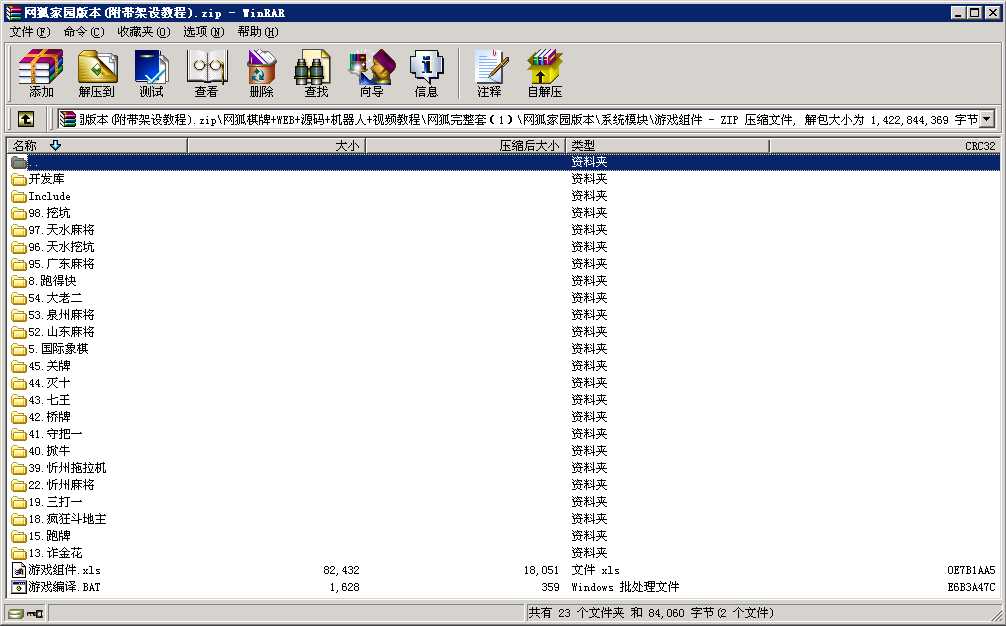Click CRC32 value 0E7B1AA5
Viewport: 1006px width, 626px height.
point(971,570)
